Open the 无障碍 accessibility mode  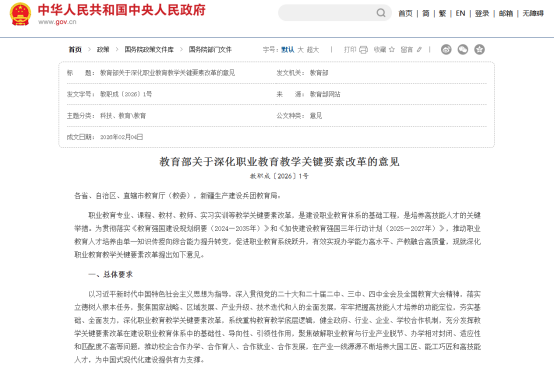click(533, 13)
